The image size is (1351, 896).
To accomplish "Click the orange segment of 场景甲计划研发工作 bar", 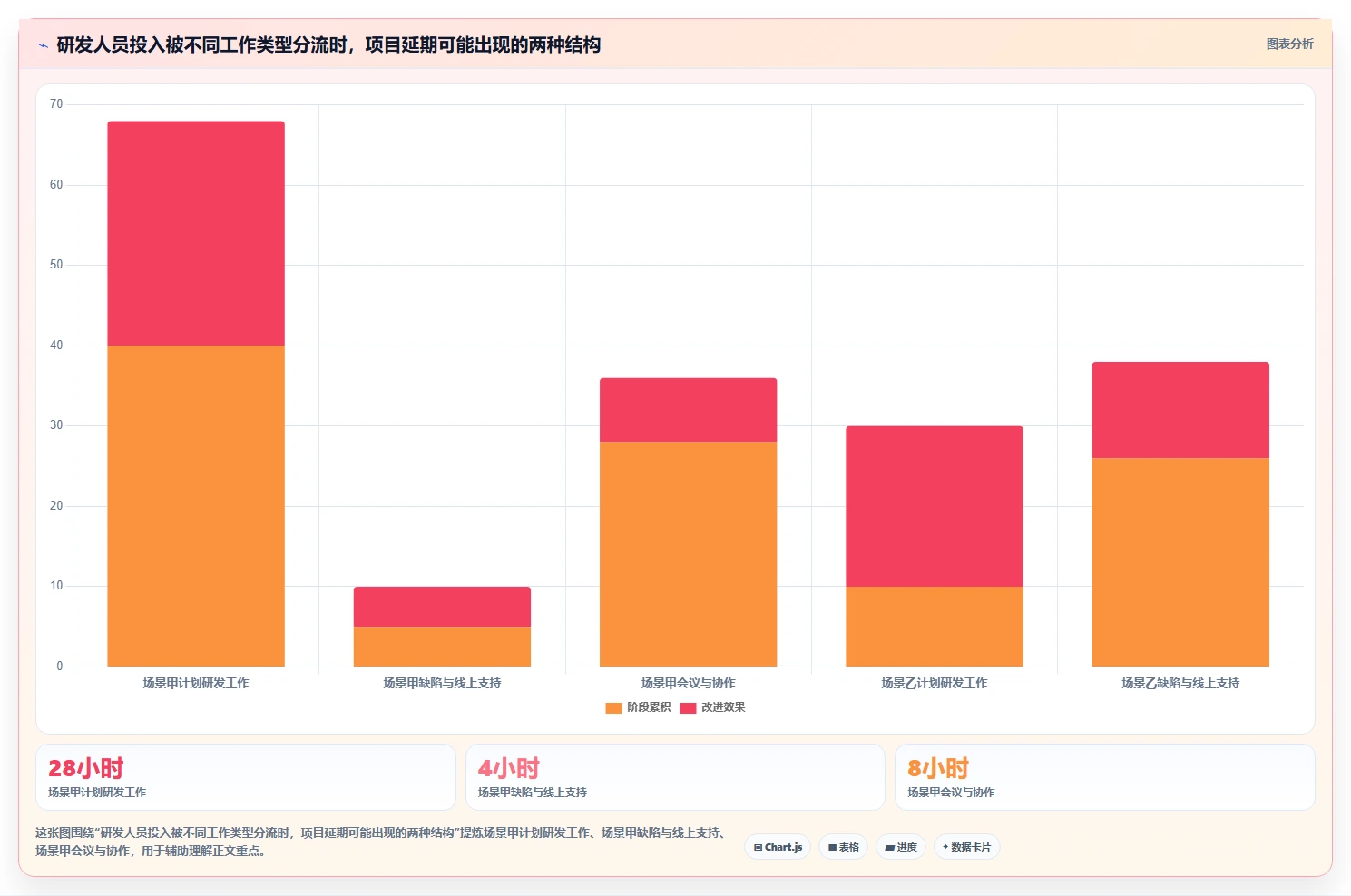I will click(196, 506).
